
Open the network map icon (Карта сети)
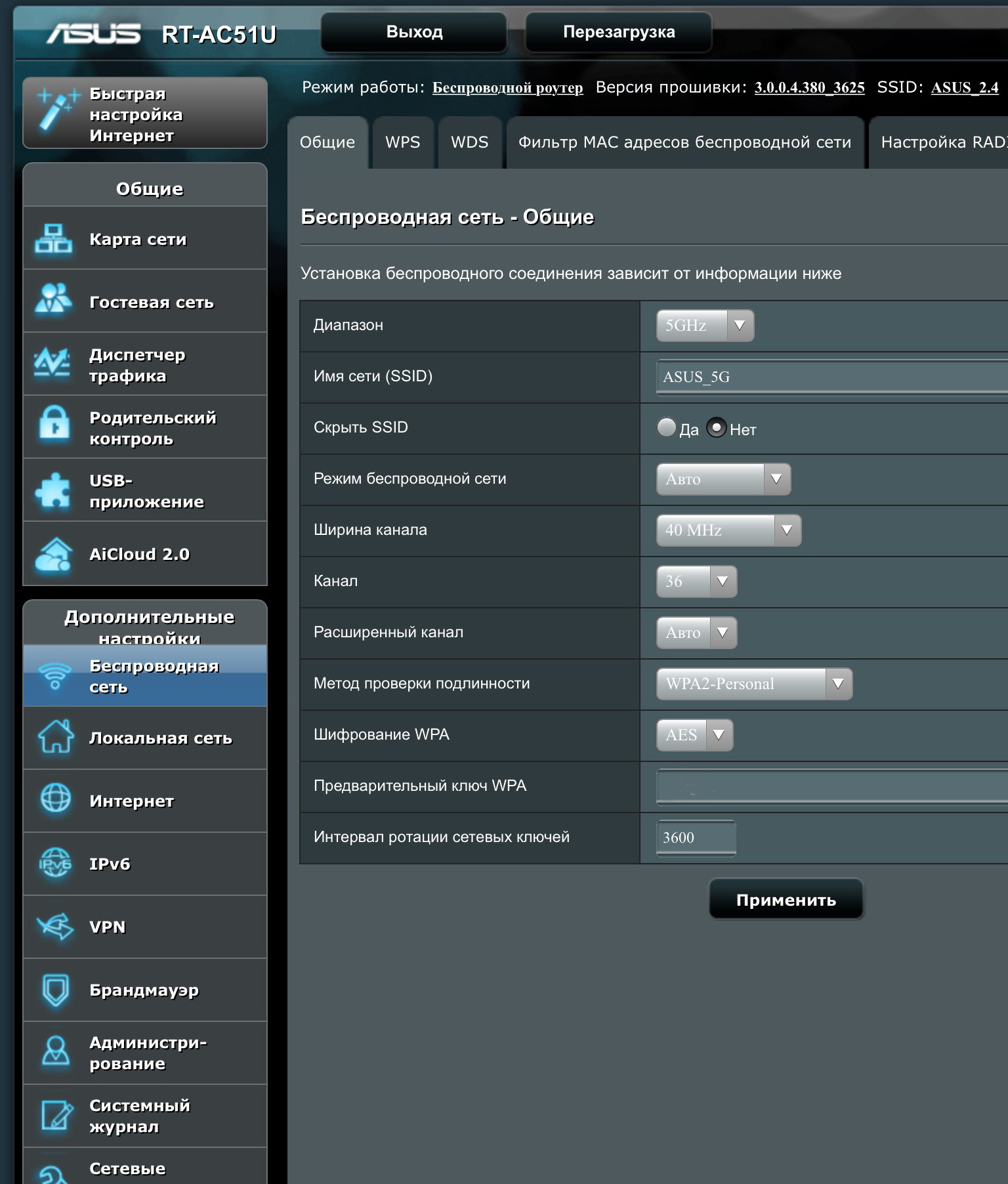[x=54, y=238]
